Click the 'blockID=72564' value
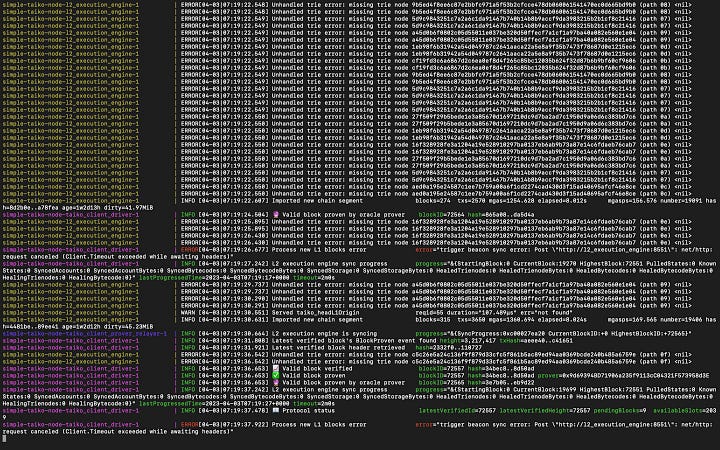The image size is (720, 450). click(x=441, y=214)
